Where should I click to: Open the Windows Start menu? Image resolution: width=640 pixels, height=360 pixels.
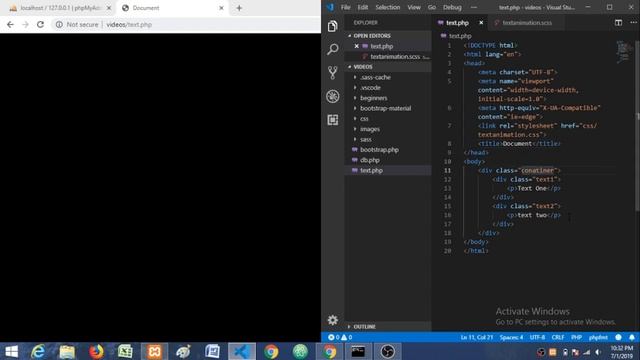click(x=11, y=351)
